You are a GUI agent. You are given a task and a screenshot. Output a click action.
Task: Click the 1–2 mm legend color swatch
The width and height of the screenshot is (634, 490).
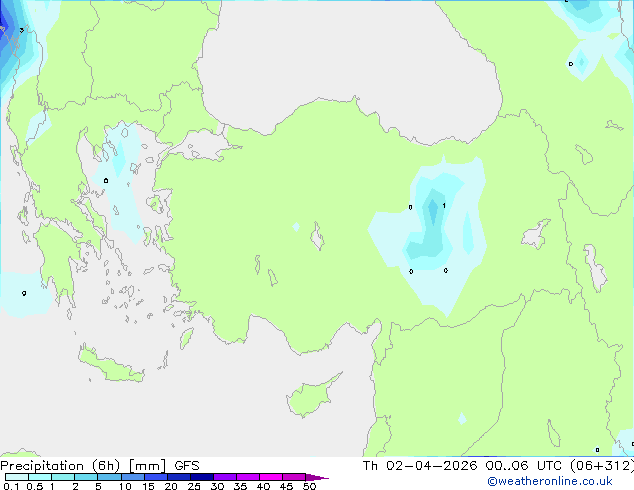63,477
